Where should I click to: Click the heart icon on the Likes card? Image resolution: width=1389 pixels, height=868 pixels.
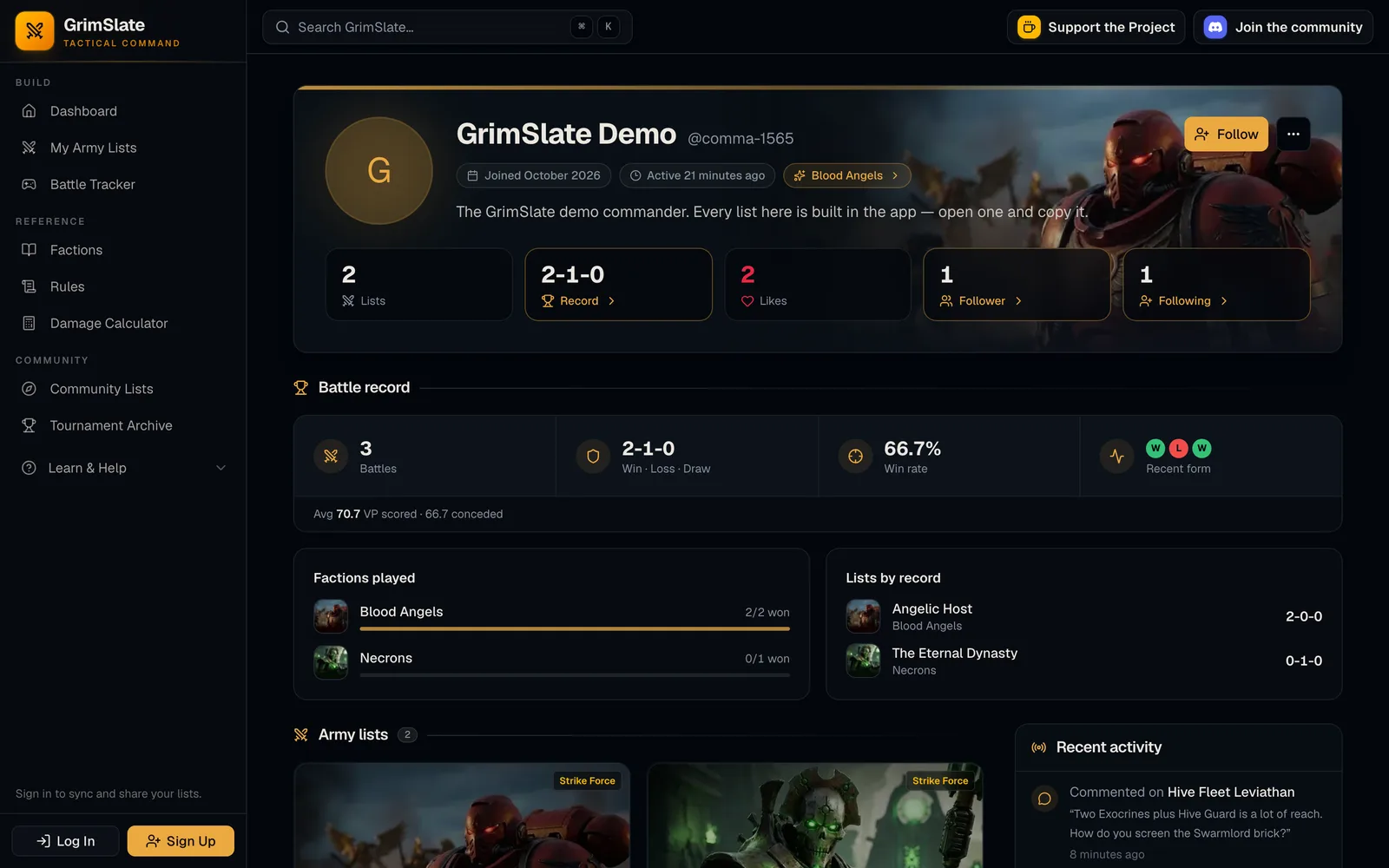coord(747,301)
